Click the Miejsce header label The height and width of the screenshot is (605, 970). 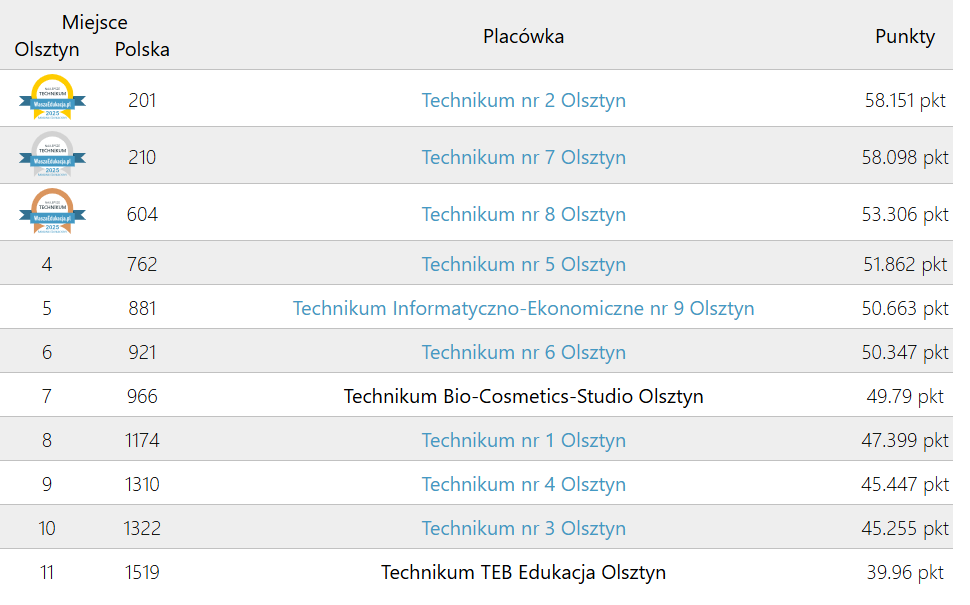click(95, 22)
